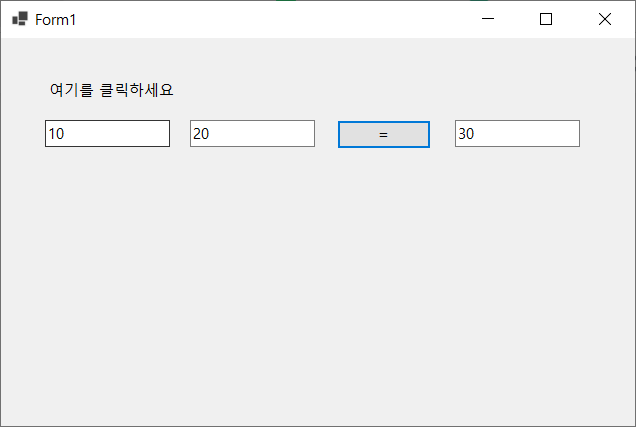Minimize the Form1 window
636x427 pixels.
click(488, 19)
